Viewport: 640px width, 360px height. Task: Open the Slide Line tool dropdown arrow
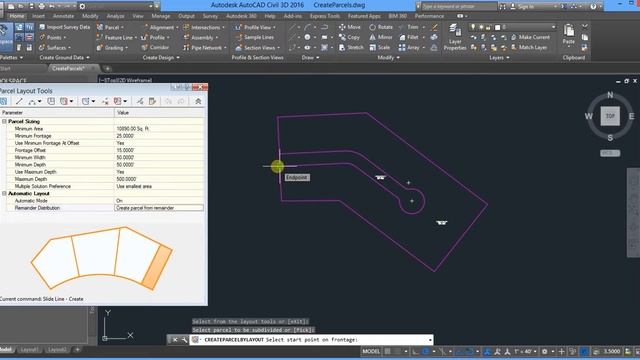[x=71, y=101]
